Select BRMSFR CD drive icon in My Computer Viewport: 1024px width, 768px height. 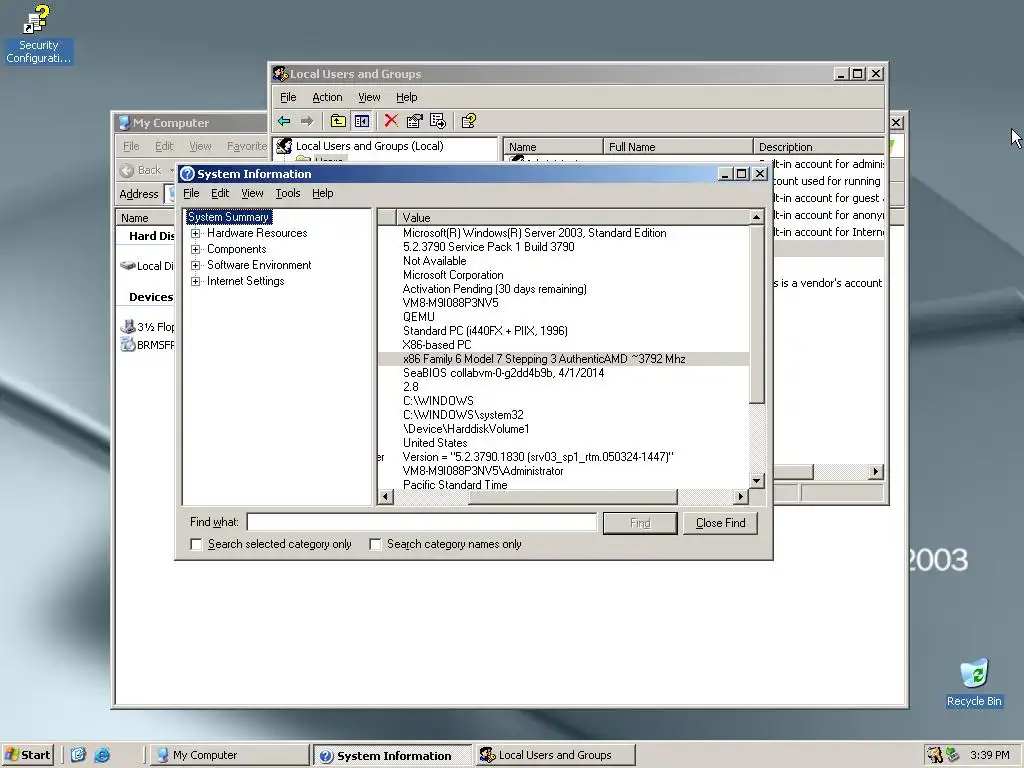coord(128,345)
